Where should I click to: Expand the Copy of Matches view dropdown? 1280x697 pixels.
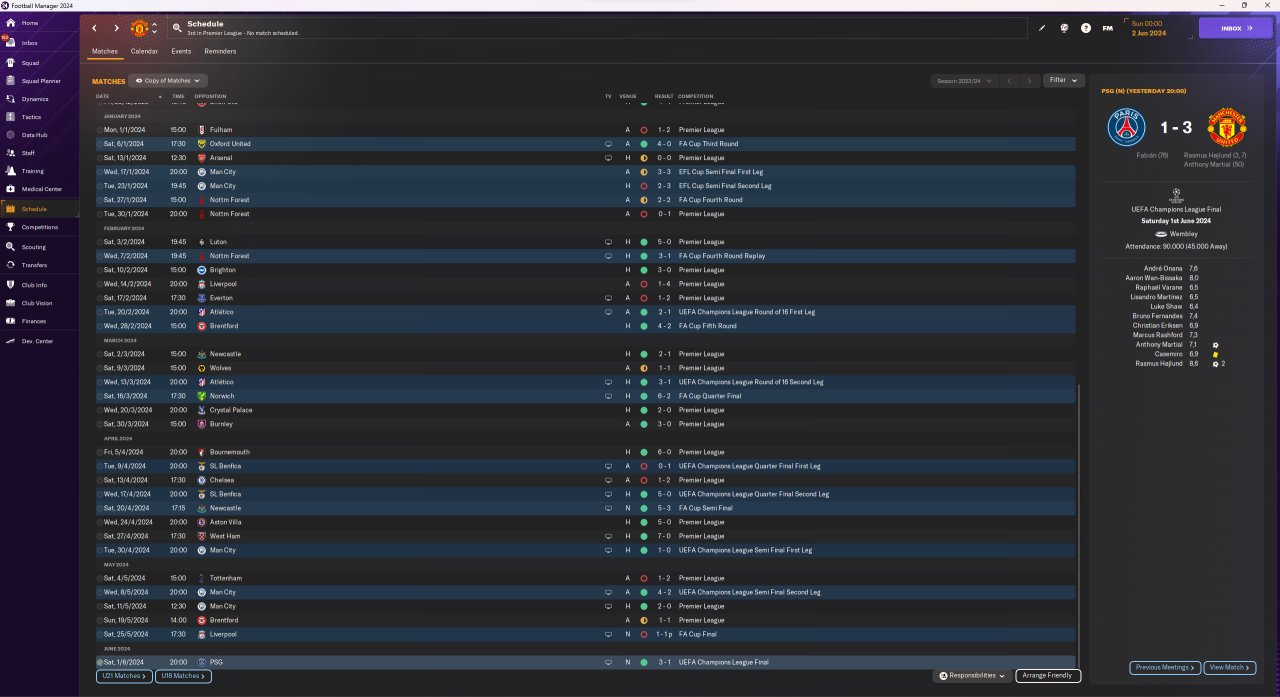168,80
